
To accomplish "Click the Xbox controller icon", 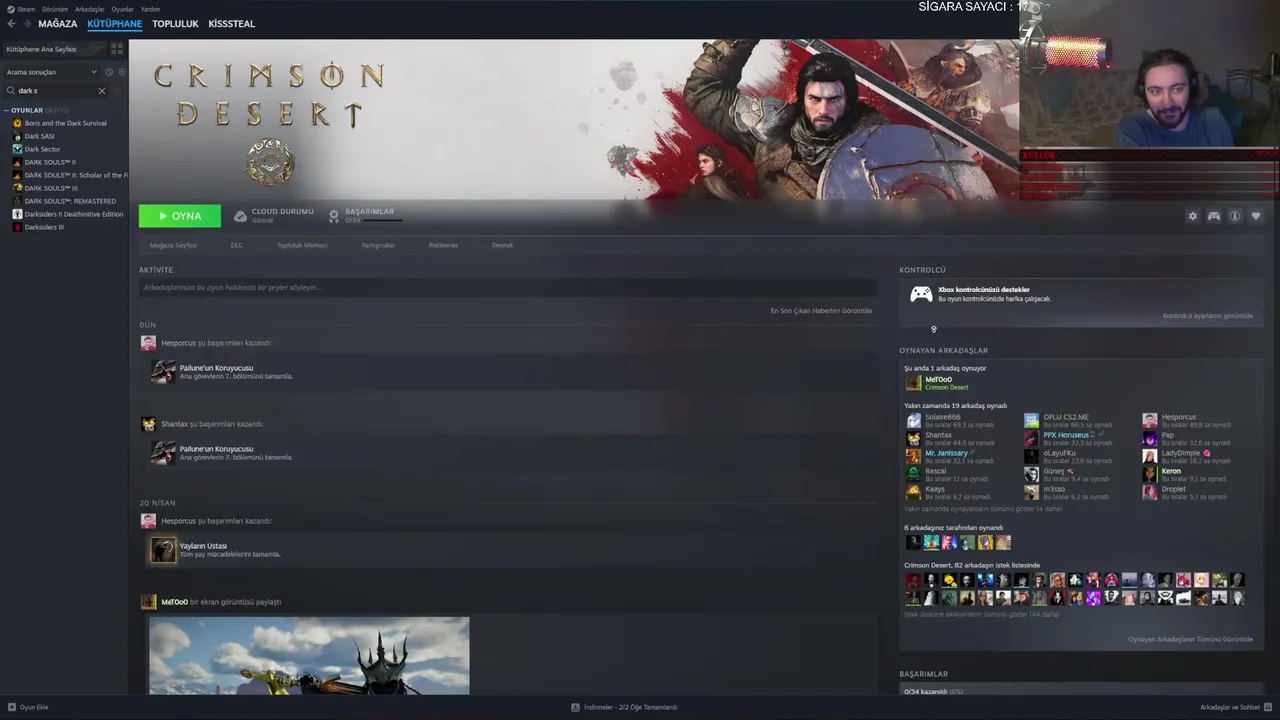I will pyautogui.click(x=921, y=294).
